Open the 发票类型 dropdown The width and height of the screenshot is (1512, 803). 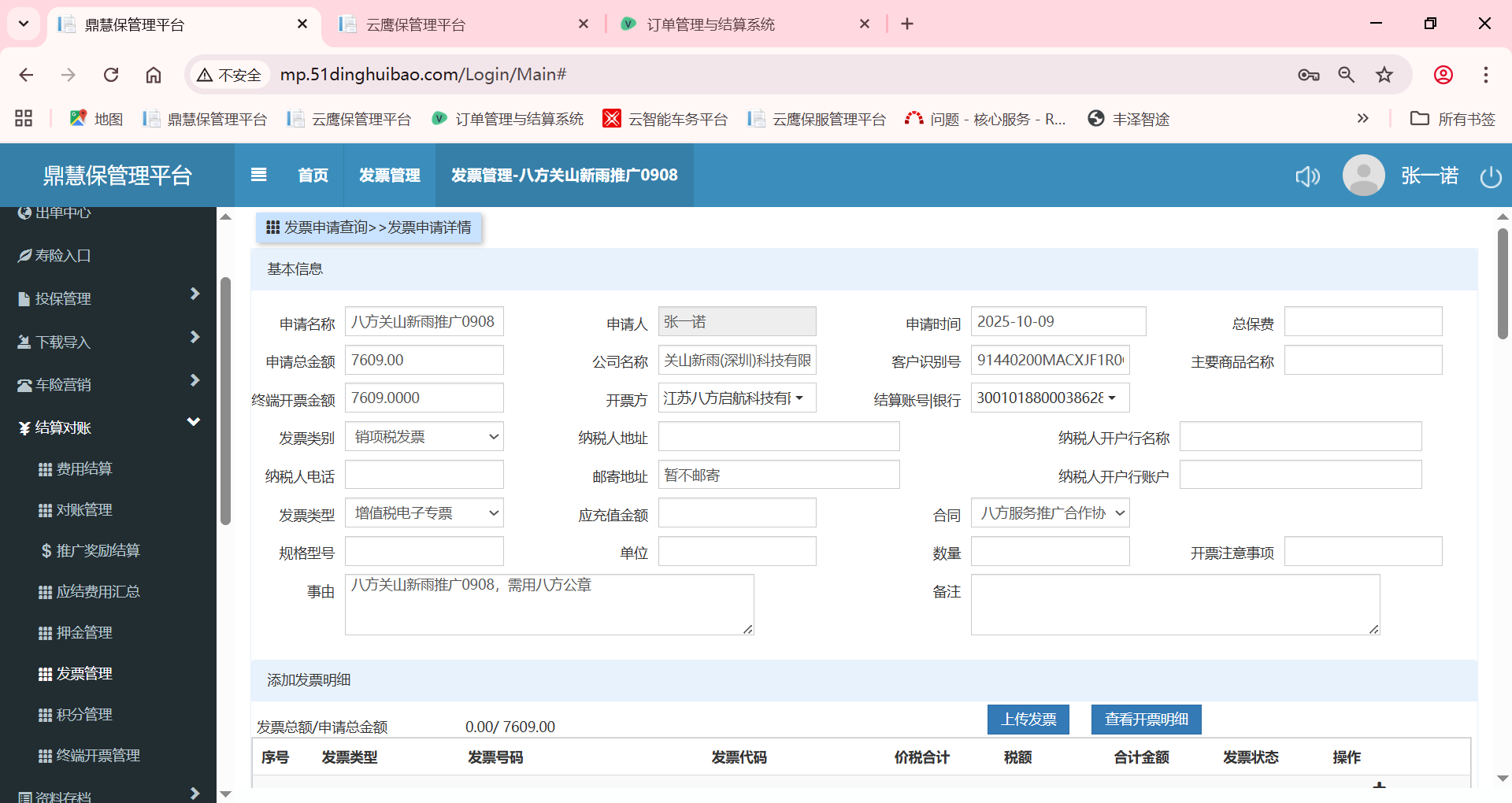pyautogui.click(x=424, y=513)
